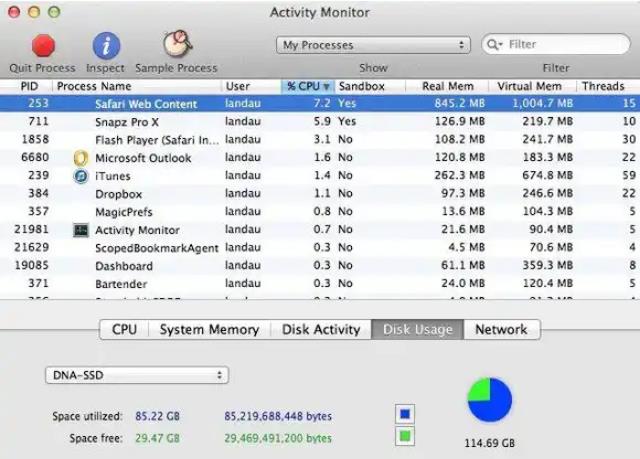Click the Process Name column header
This screenshot has height=459, width=640.
click(137, 86)
